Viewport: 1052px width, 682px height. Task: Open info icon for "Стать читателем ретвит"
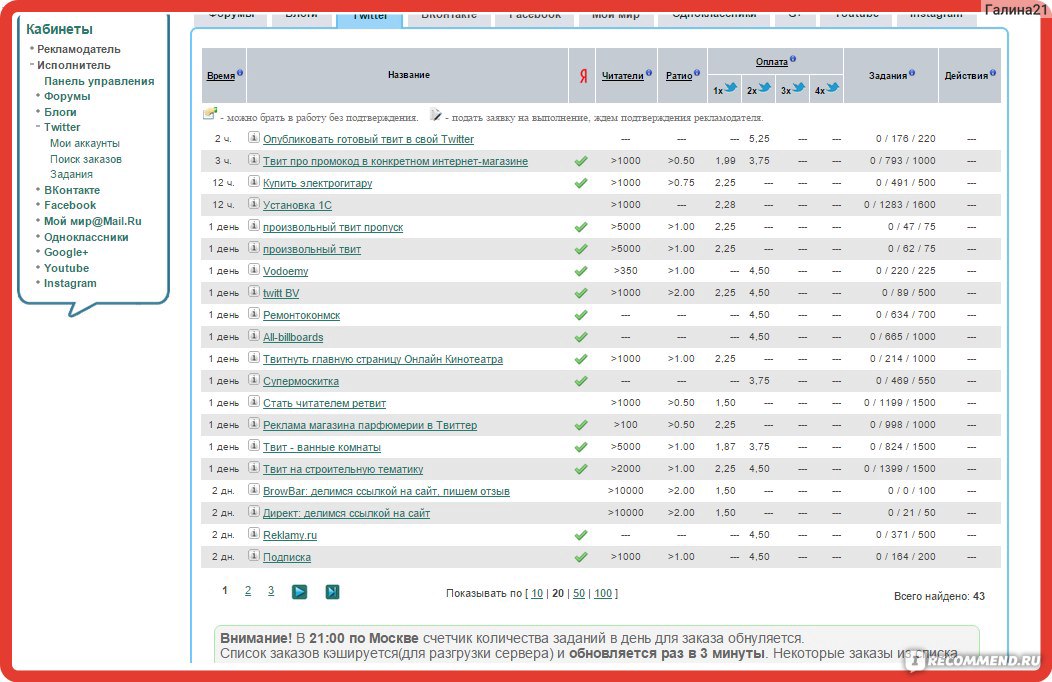tap(254, 402)
